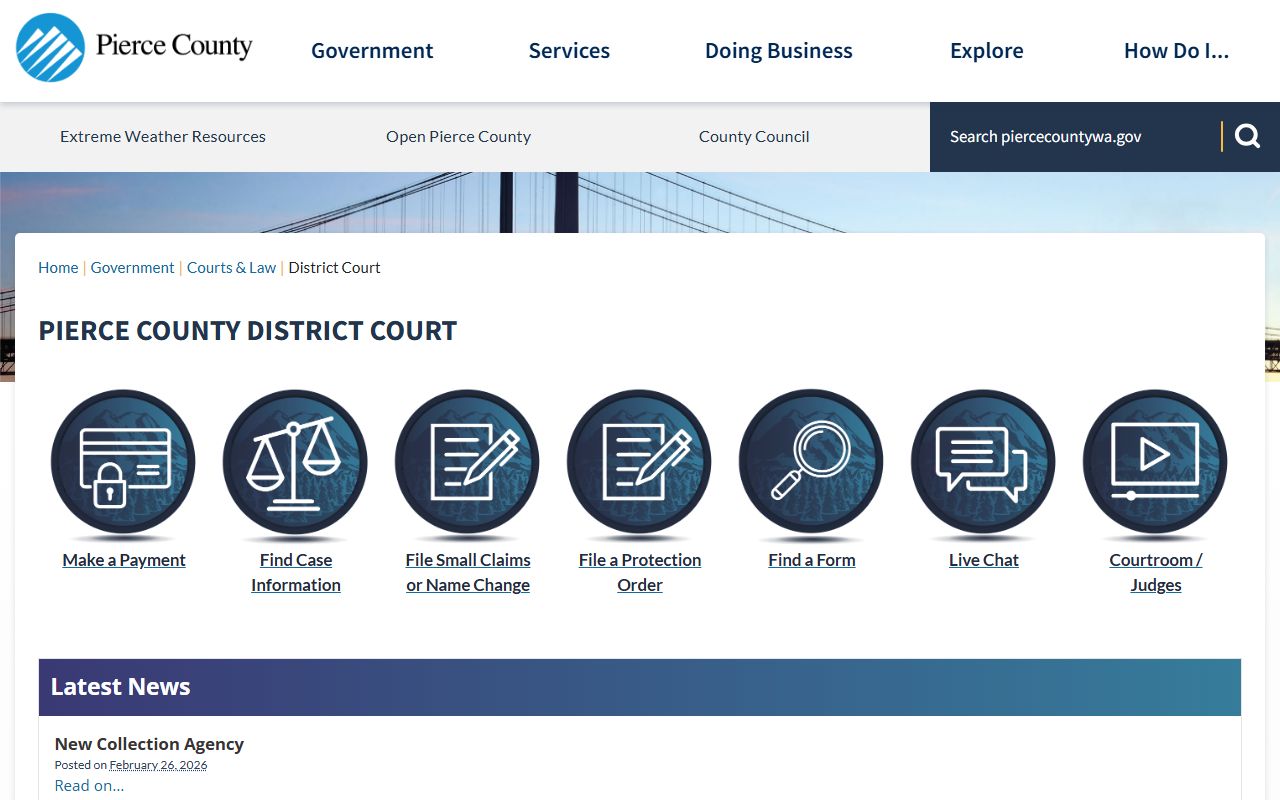Click the File a Protection Order icon
Viewport: 1280px width, 800px height.
pos(640,464)
